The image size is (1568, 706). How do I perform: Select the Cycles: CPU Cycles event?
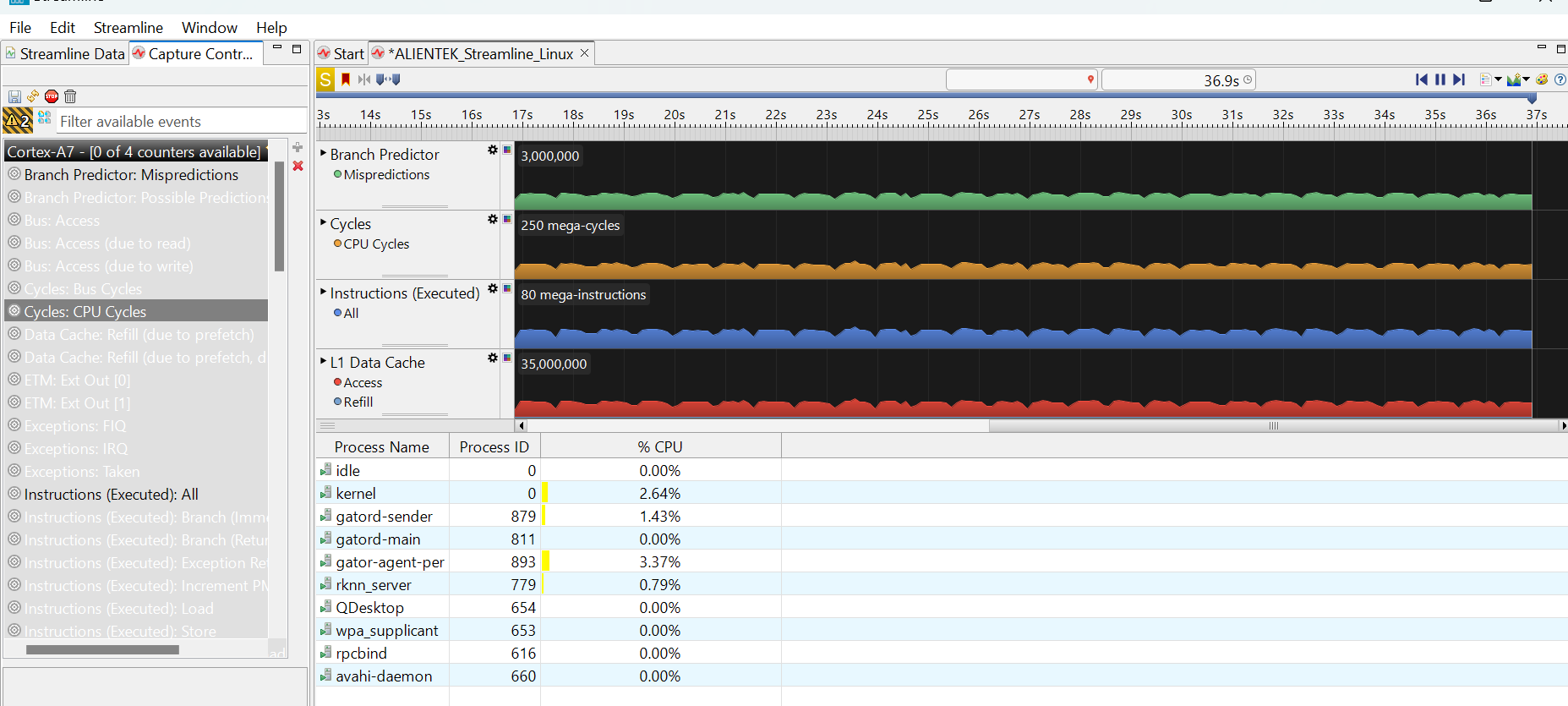pos(85,312)
